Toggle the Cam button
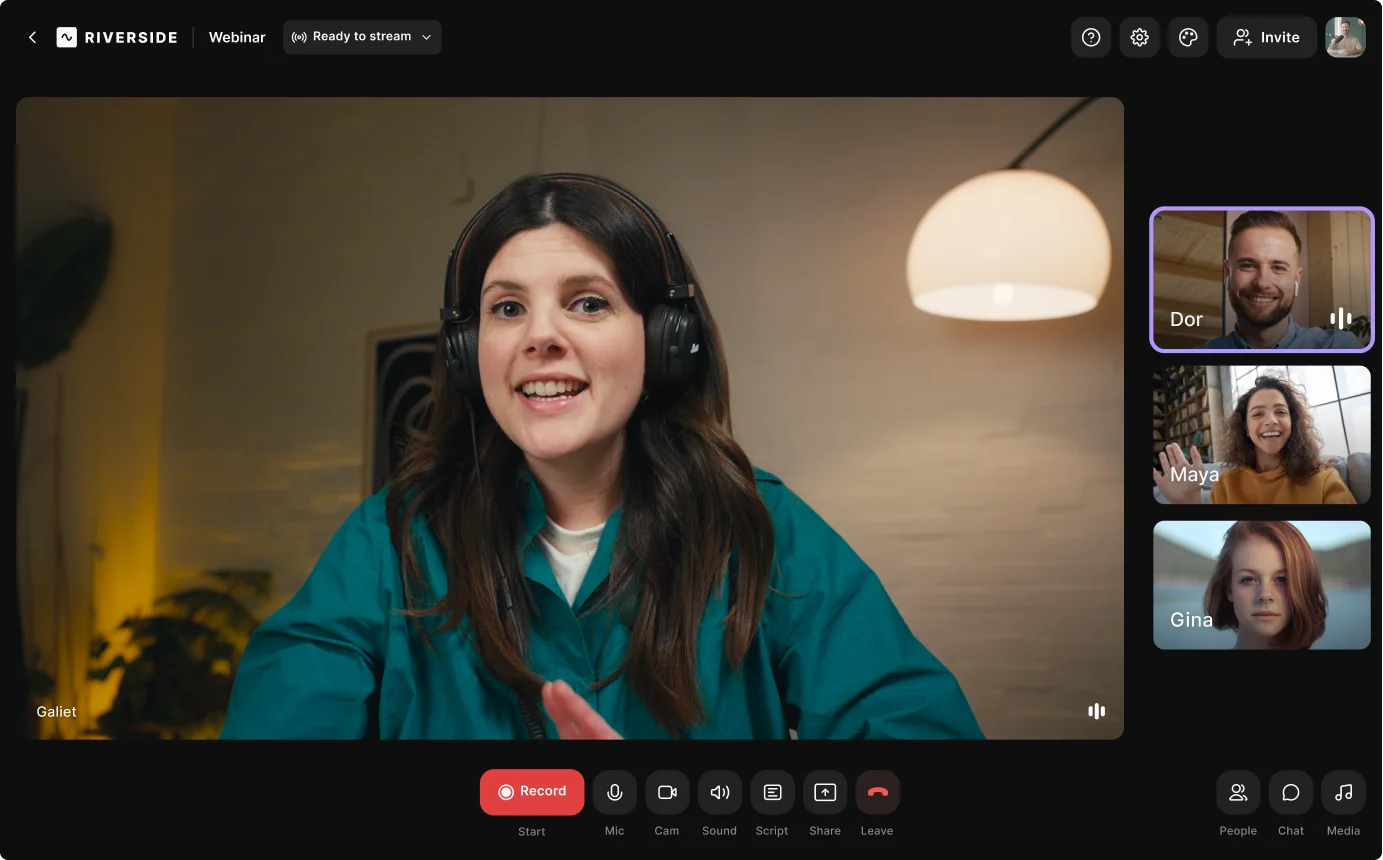Image resolution: width=1383 pixels, height=860 pixels. (667, 792)
